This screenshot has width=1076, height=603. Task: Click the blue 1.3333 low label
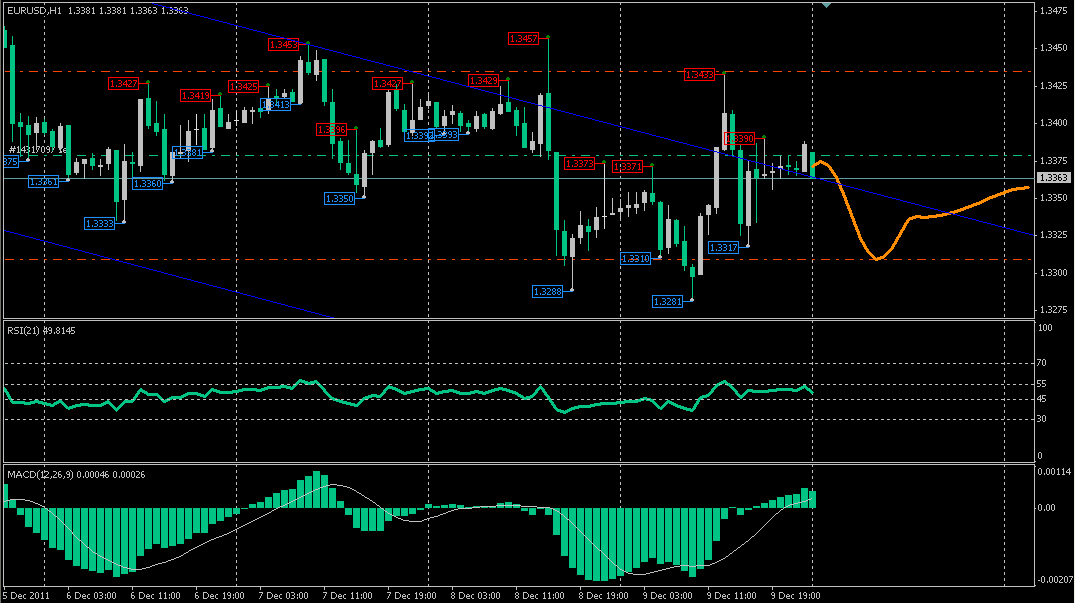pos(100,224)
